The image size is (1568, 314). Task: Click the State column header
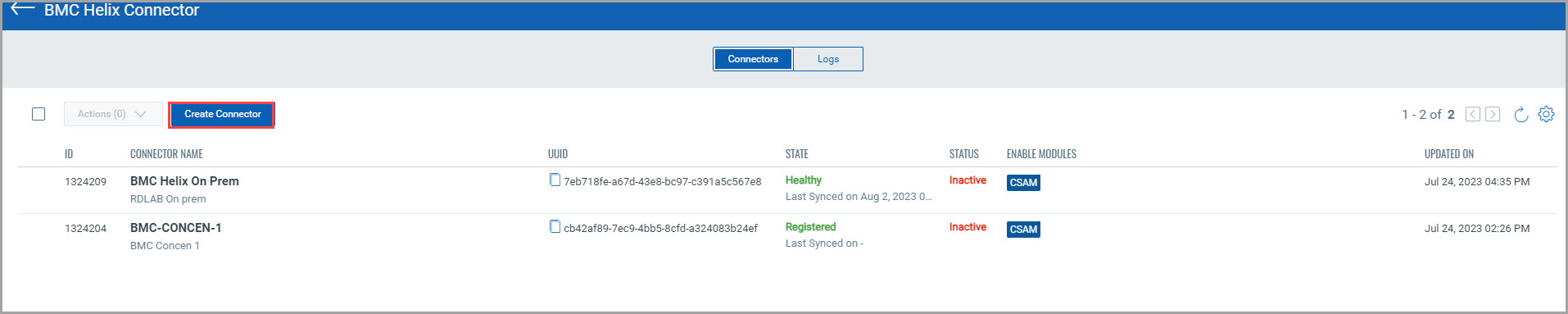796,154
